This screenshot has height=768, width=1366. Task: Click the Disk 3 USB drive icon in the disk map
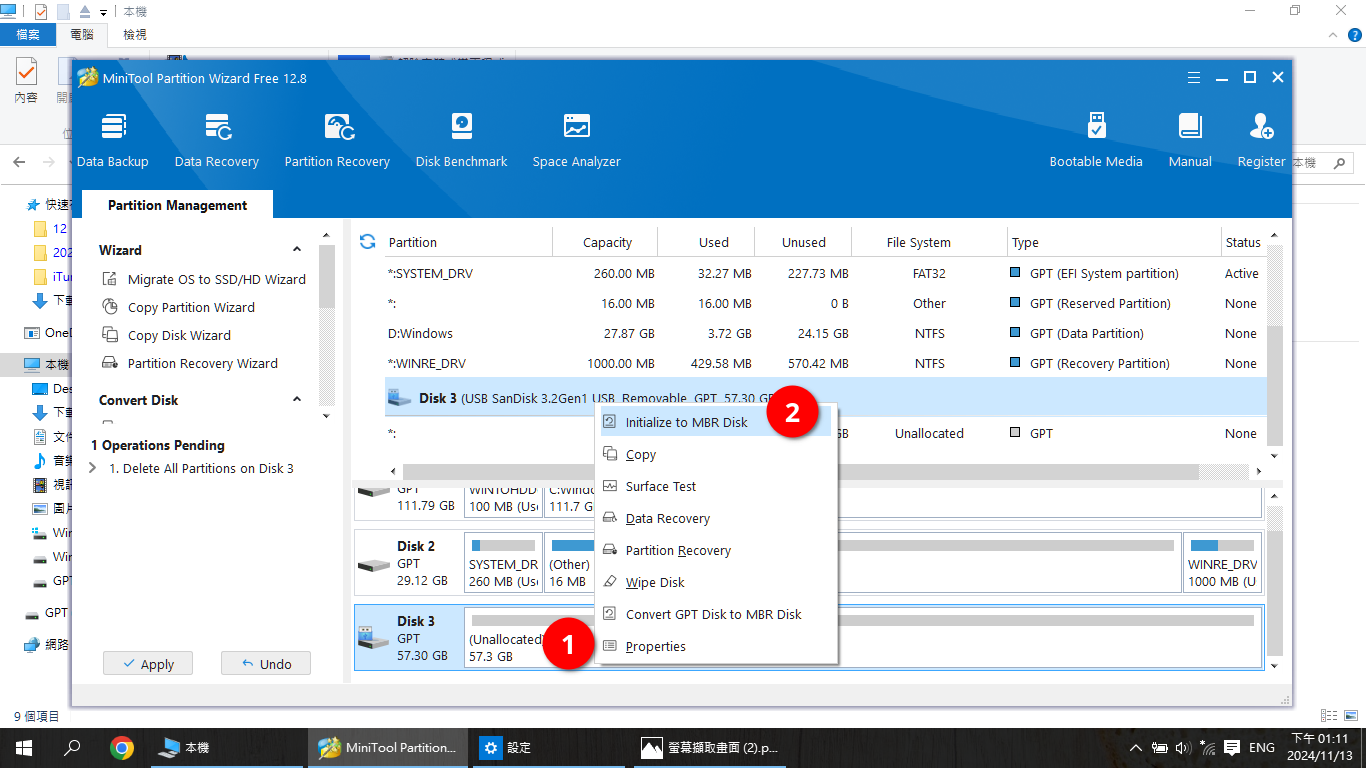(x=373, y=637)
